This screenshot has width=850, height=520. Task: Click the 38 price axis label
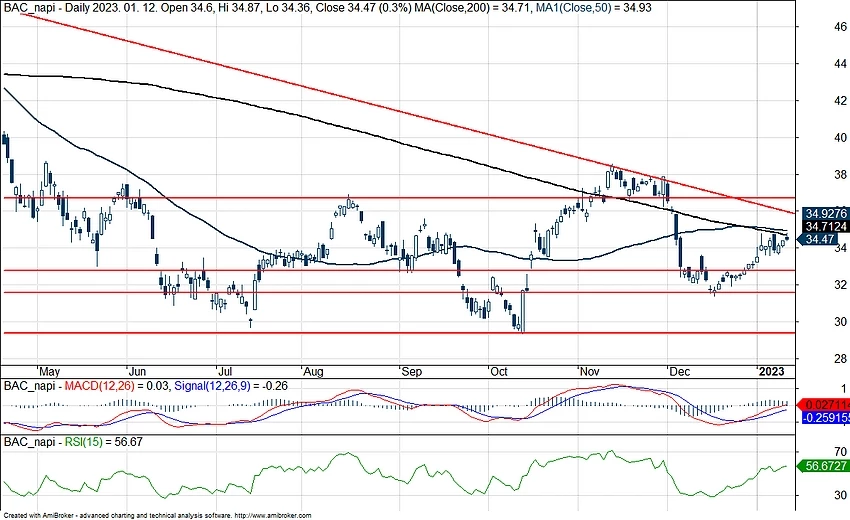point(840,175)
